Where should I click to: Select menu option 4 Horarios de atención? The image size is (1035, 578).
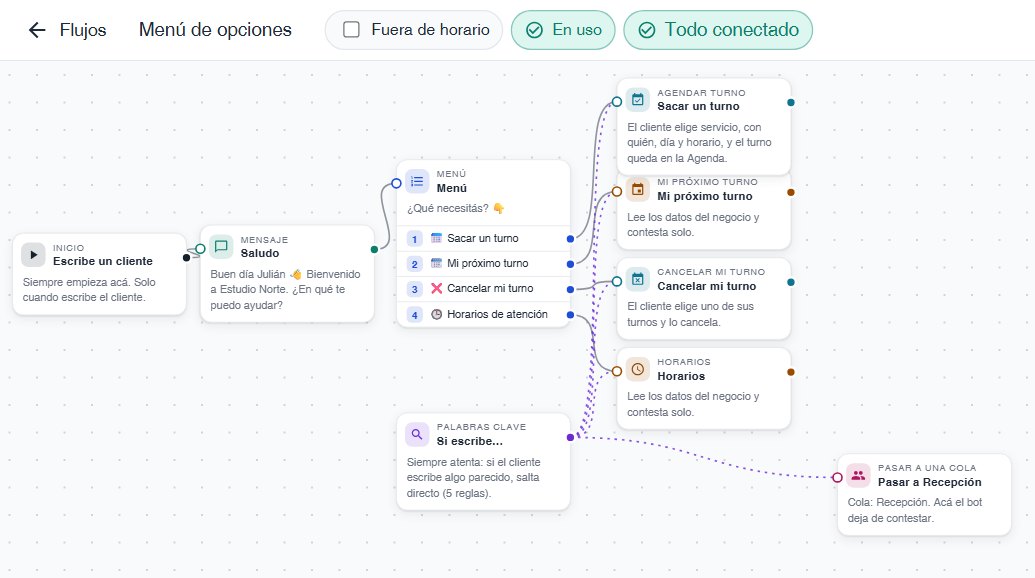pyautogui.click(x=484, y=314)
